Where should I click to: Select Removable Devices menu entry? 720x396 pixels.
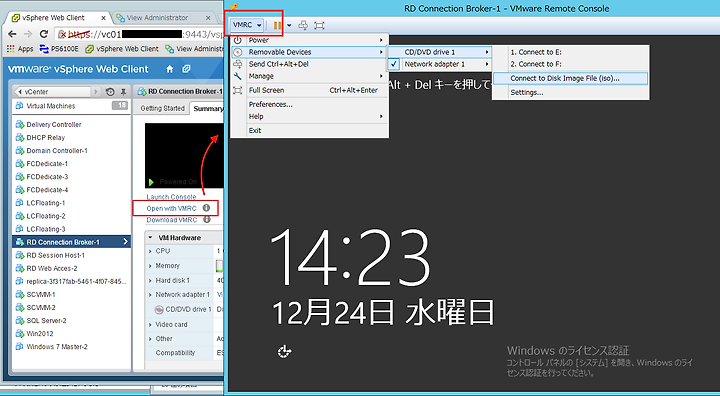point(309,52)
